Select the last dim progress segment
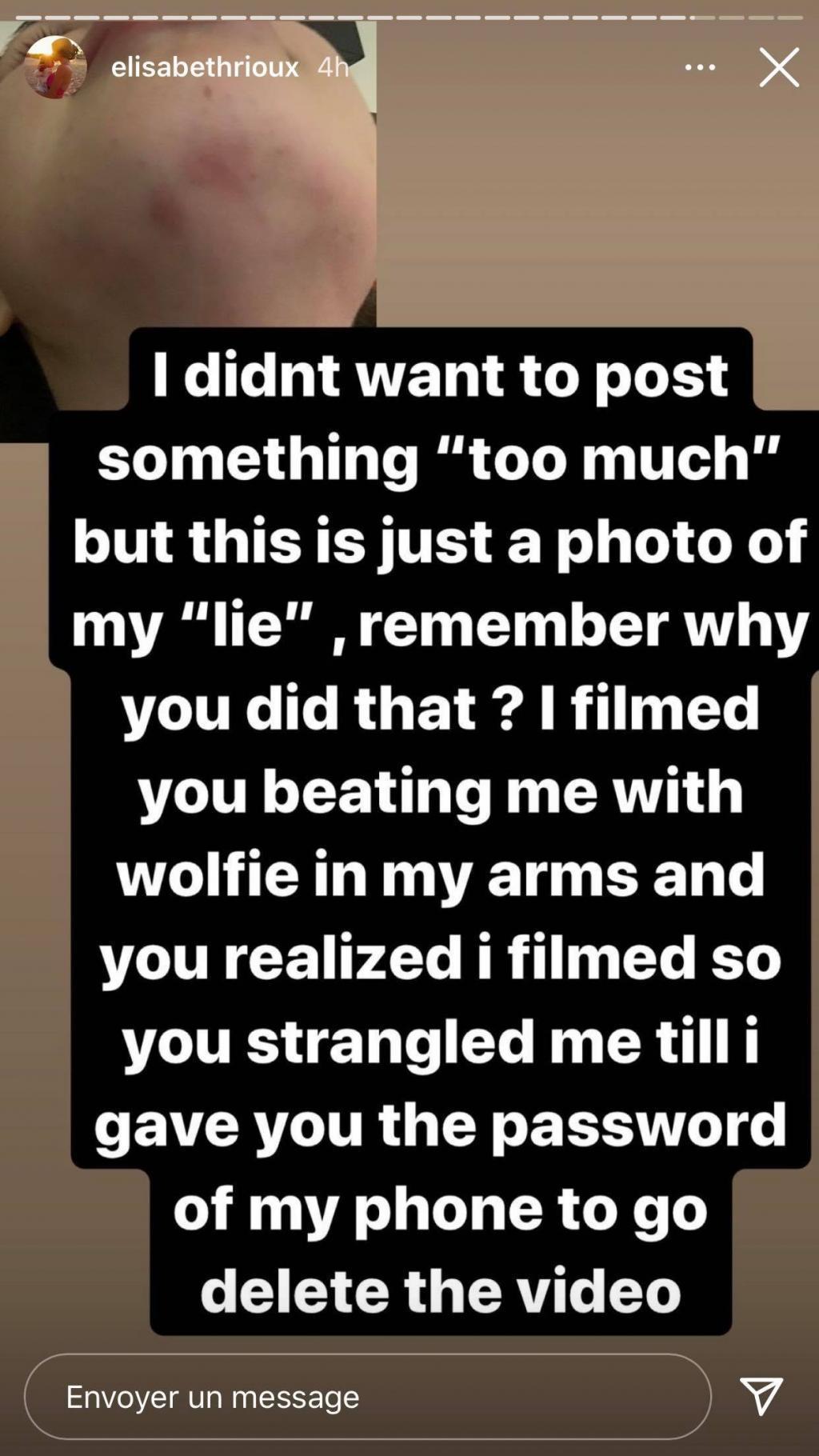The image size is (819, 1456). point(789,17)
